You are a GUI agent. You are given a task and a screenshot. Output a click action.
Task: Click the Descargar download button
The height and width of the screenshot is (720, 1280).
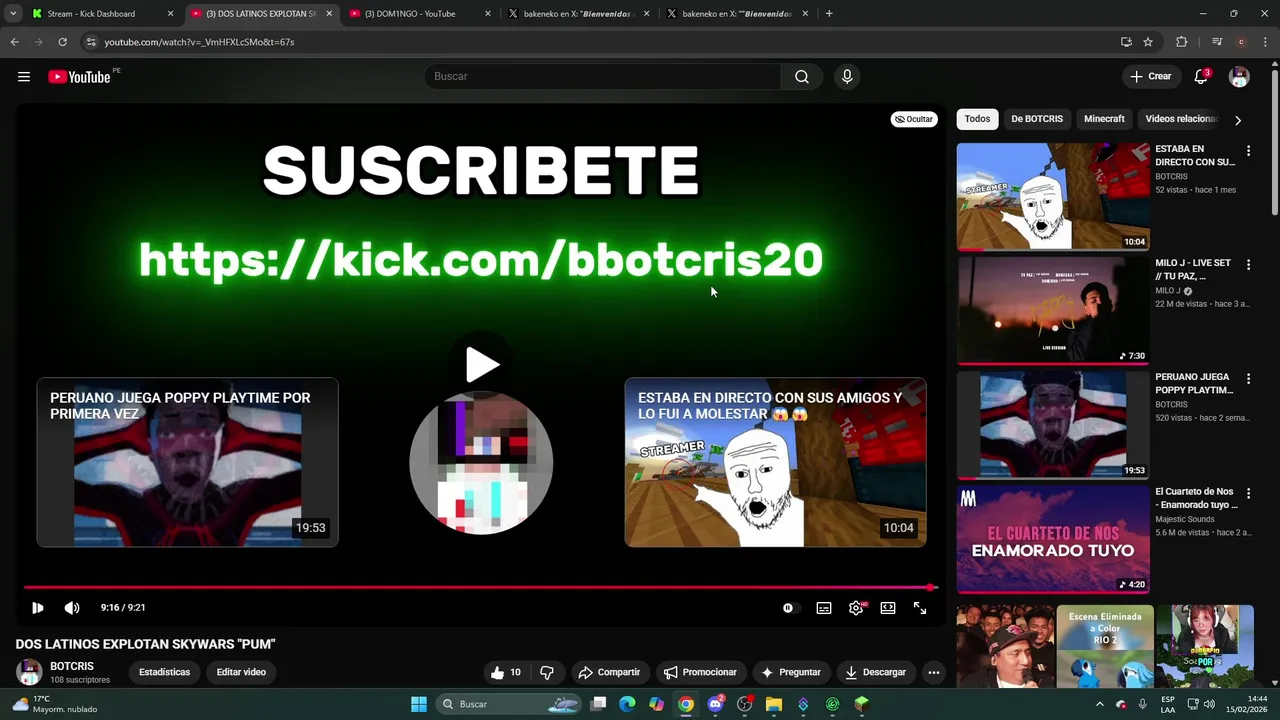[875, 672]
